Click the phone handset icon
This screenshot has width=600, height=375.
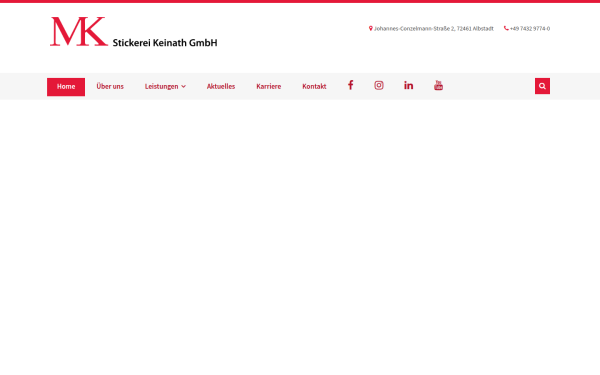click(x=506, y=28)
